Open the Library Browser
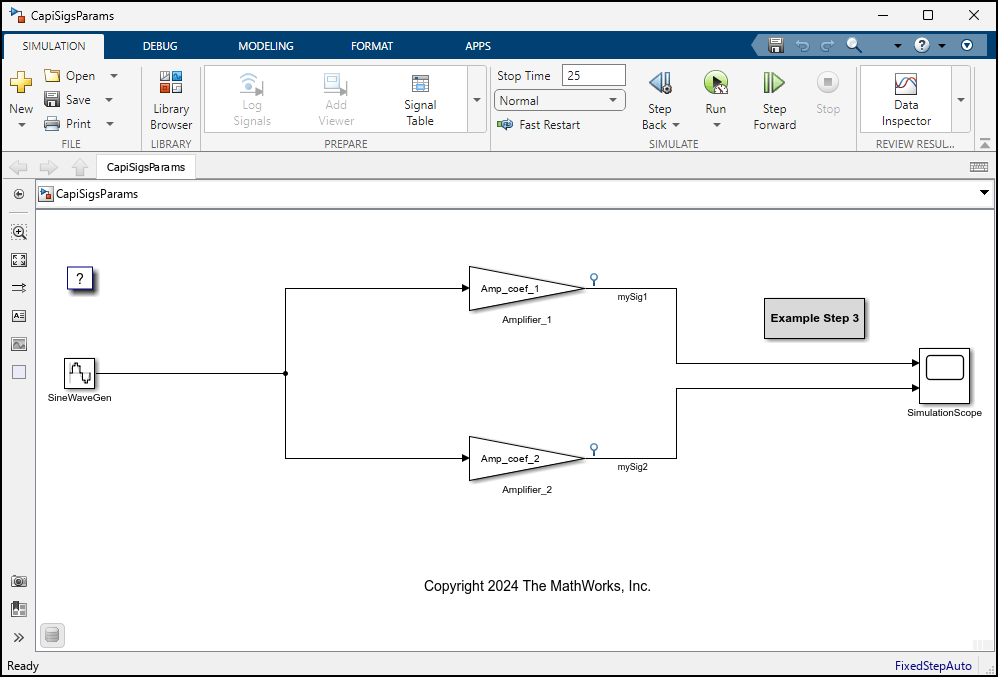Viewport: 998px width, 677px height. (x=171, y=100)
